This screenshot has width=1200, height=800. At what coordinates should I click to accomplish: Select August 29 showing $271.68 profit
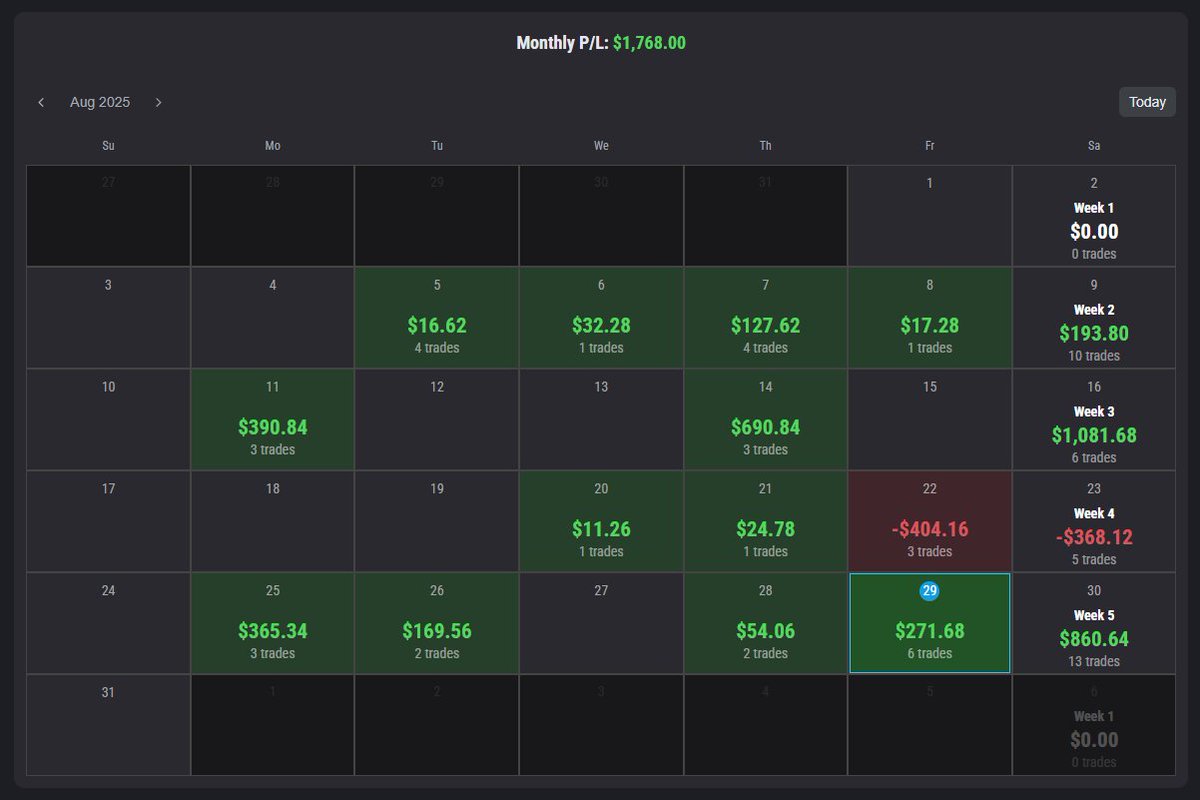(929, 622)
